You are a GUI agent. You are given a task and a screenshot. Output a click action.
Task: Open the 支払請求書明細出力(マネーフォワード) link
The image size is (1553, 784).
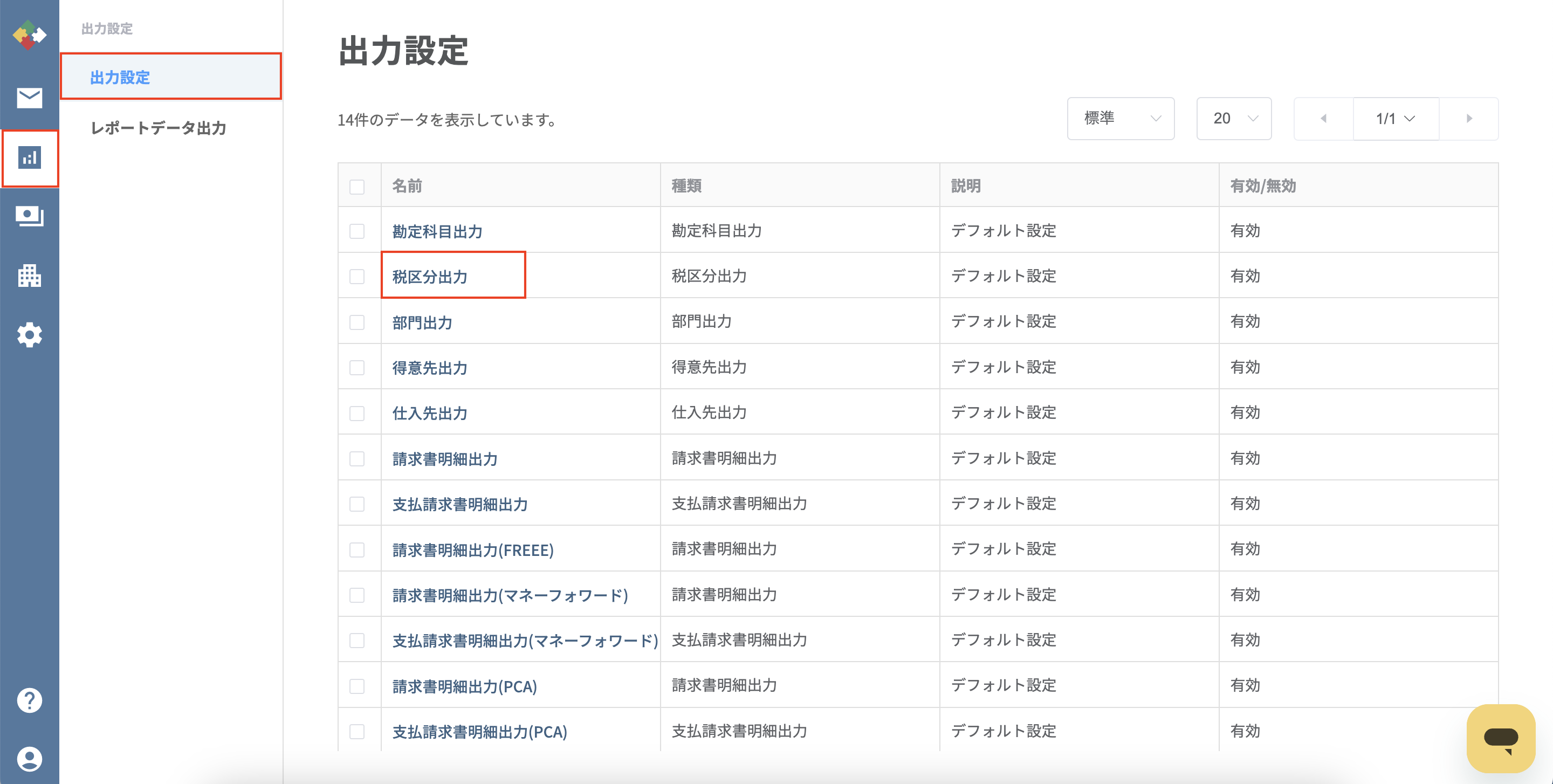(525, 641)
